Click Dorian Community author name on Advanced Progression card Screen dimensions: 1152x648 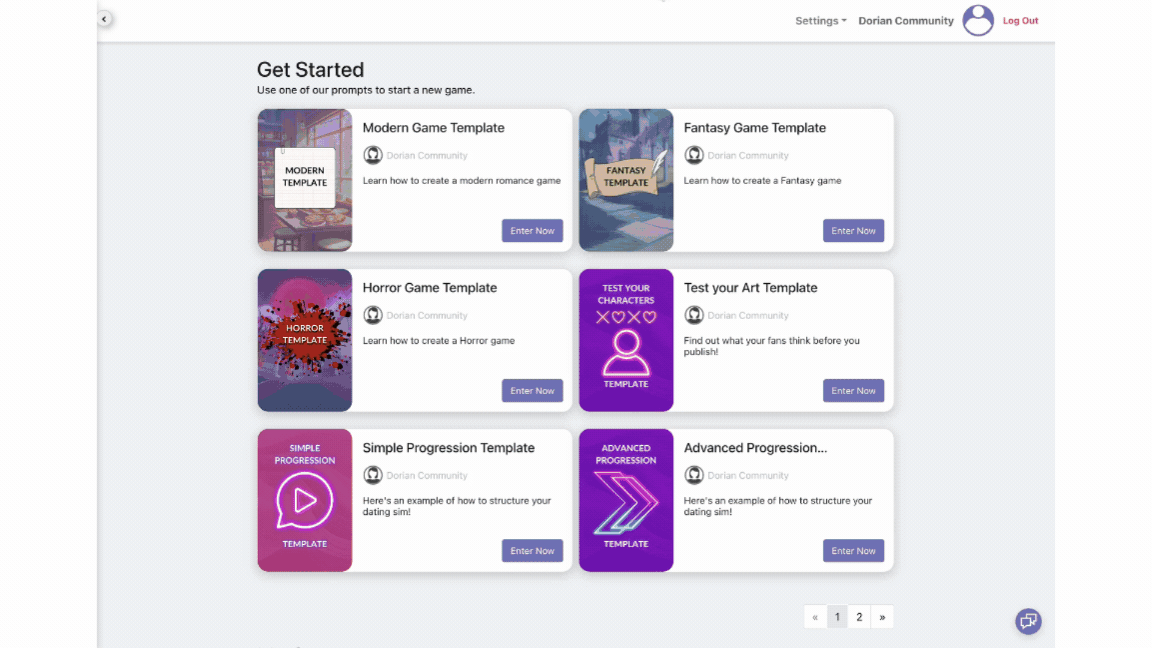click(x=748, y=476)
